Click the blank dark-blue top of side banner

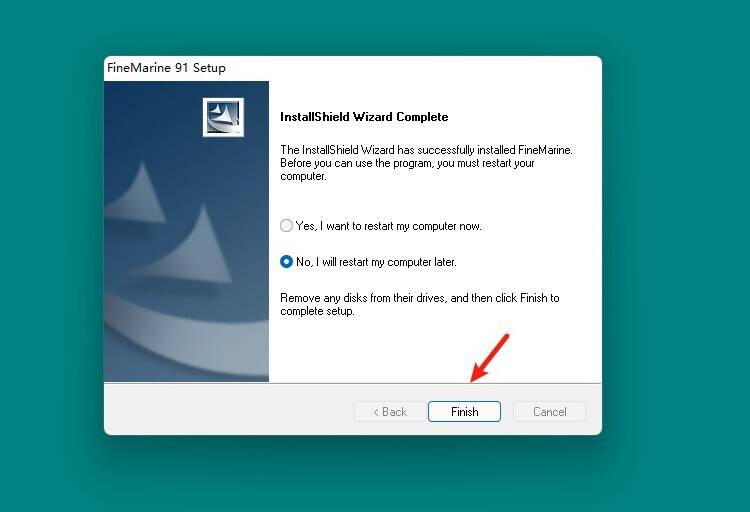pos(150,110)
